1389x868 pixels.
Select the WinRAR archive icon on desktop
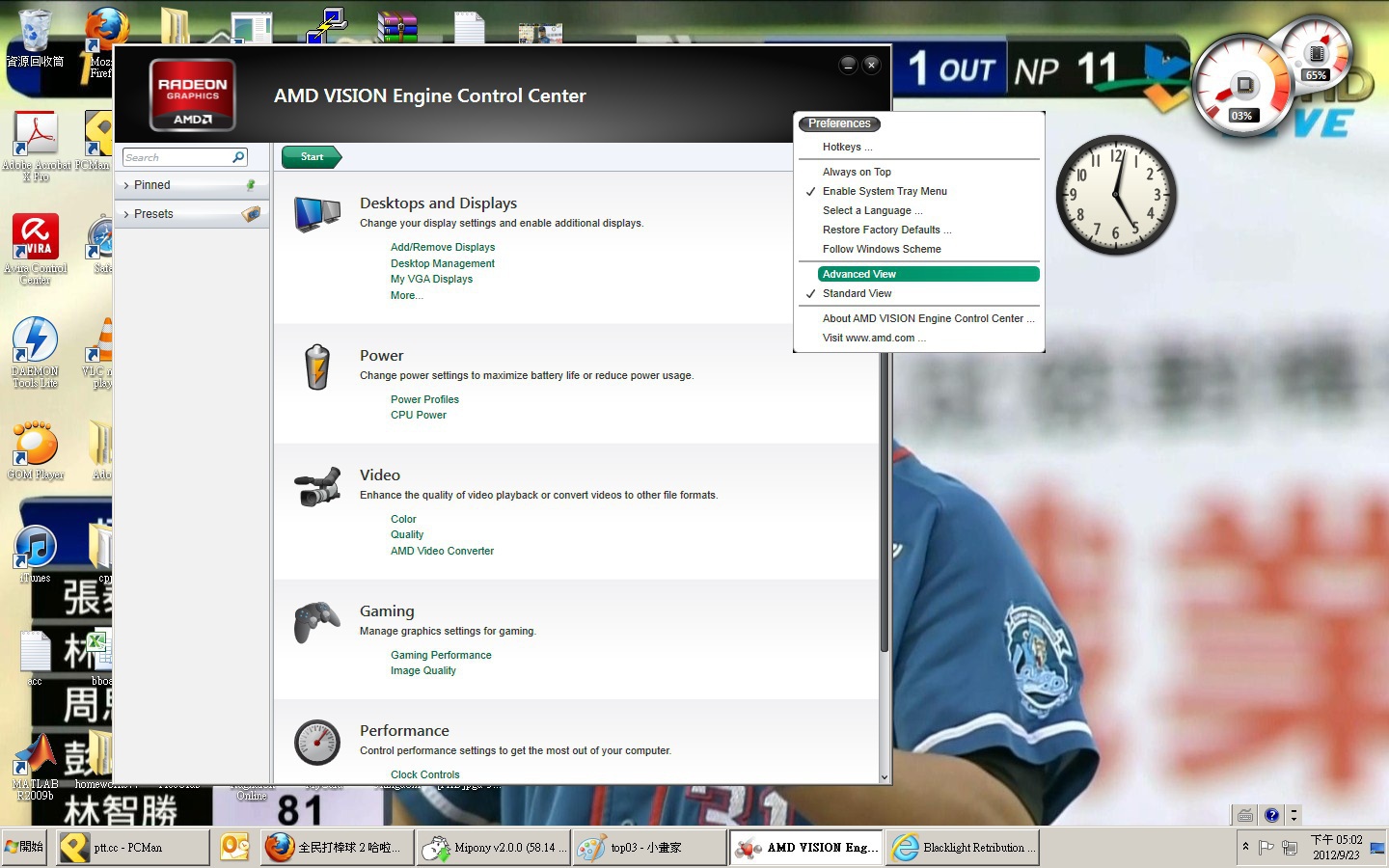(397, 27)
